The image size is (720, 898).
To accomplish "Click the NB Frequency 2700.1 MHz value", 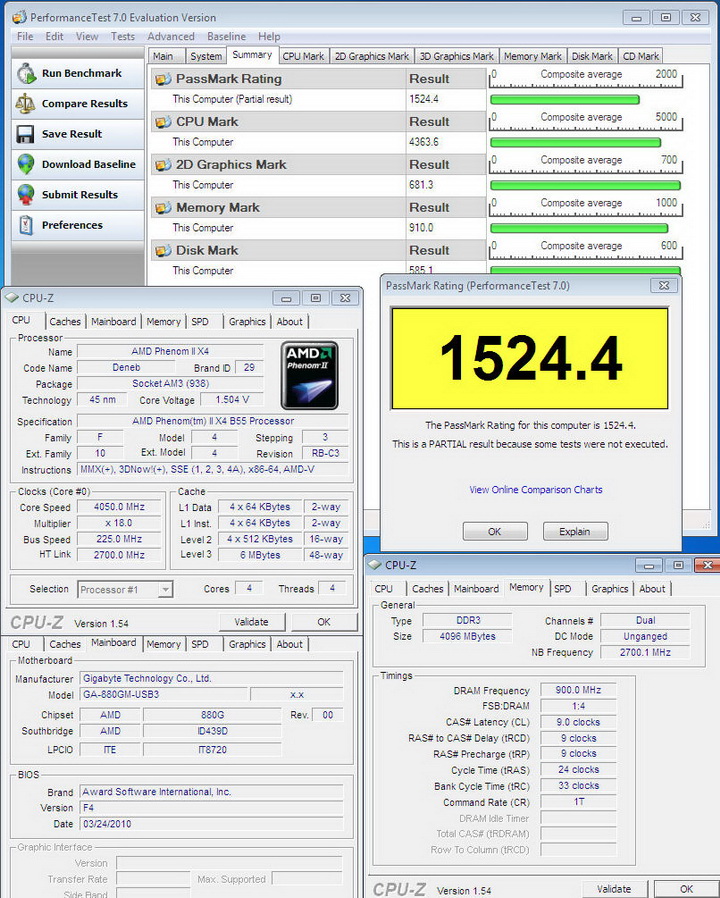I will coord(645,652).
